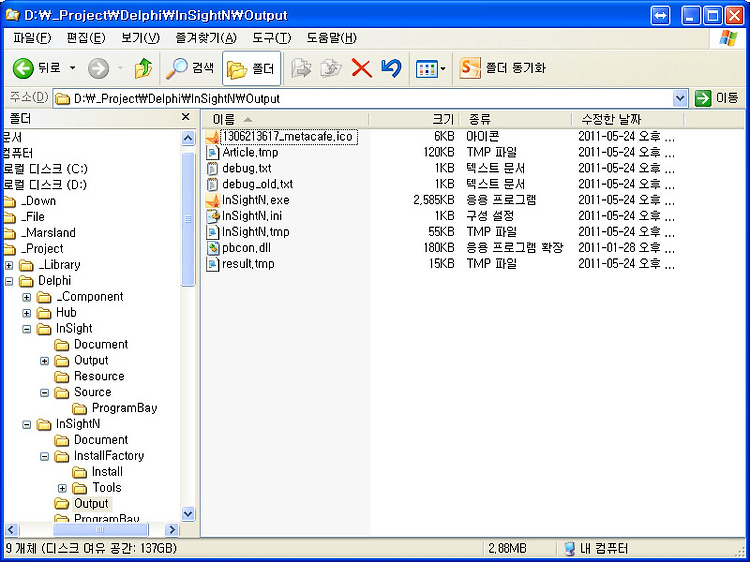The height and width of the screenshot is (562, 750).
Task: Click the horizontal scroll right arrow
Action: [x=172, y=529]
